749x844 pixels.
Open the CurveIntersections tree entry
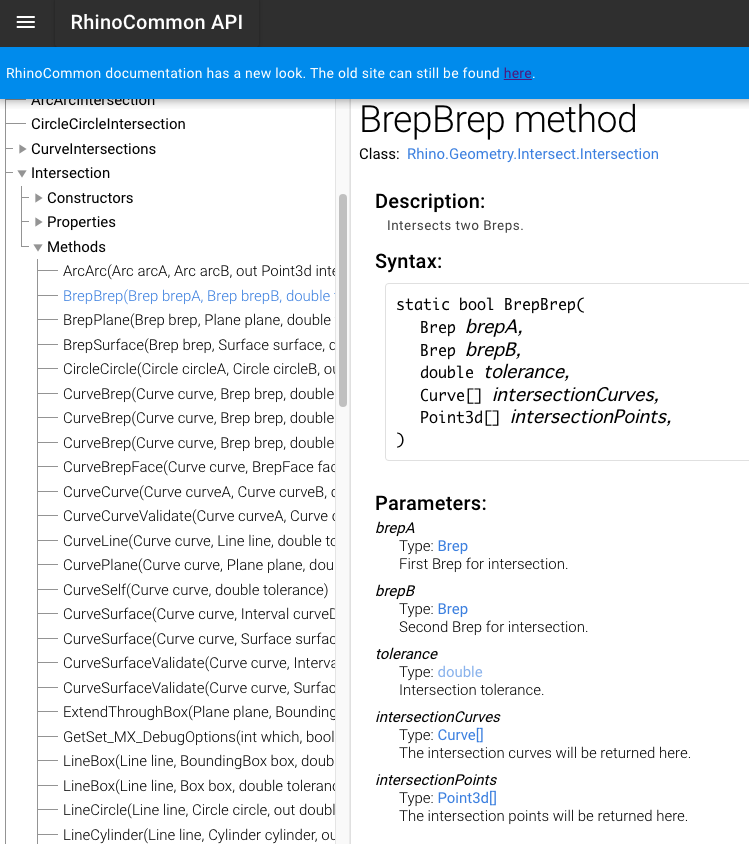tap(94, 149)
